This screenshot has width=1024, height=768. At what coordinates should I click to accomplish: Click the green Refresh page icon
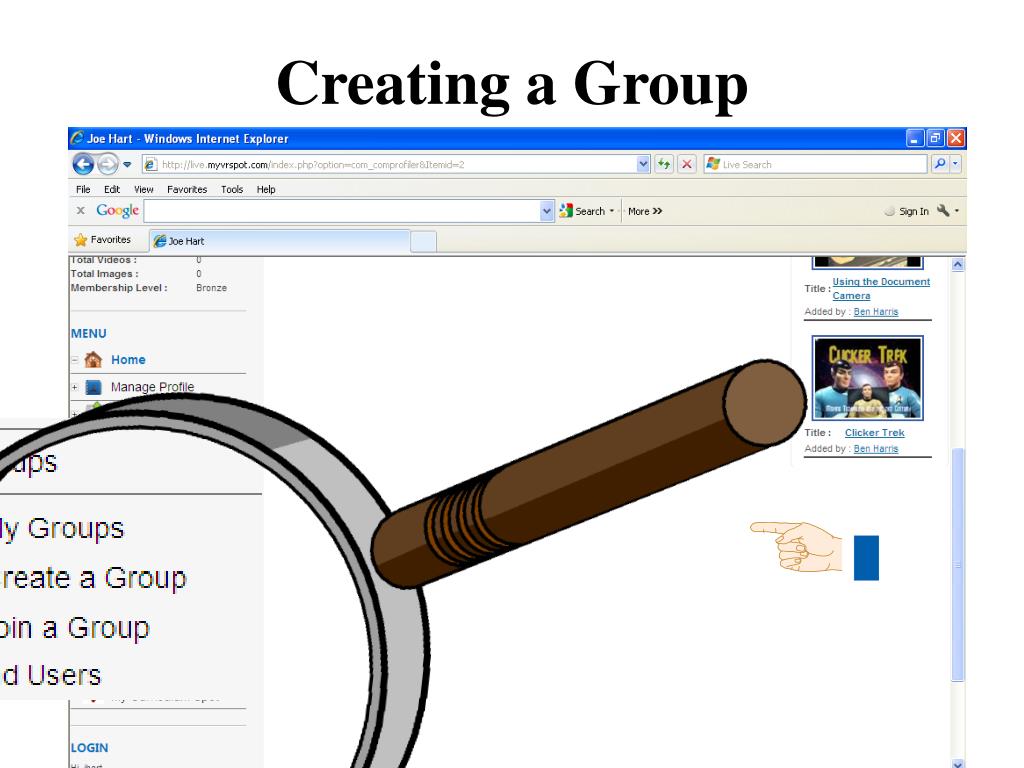pyautogui.click(x=664, y=165)
